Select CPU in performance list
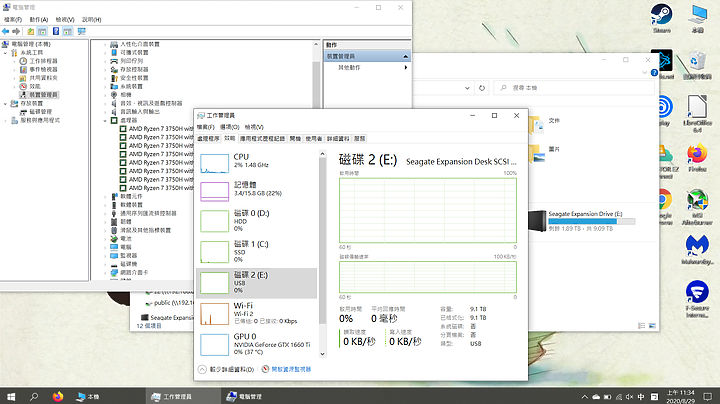Screen dimensions: 720x404 257,163
